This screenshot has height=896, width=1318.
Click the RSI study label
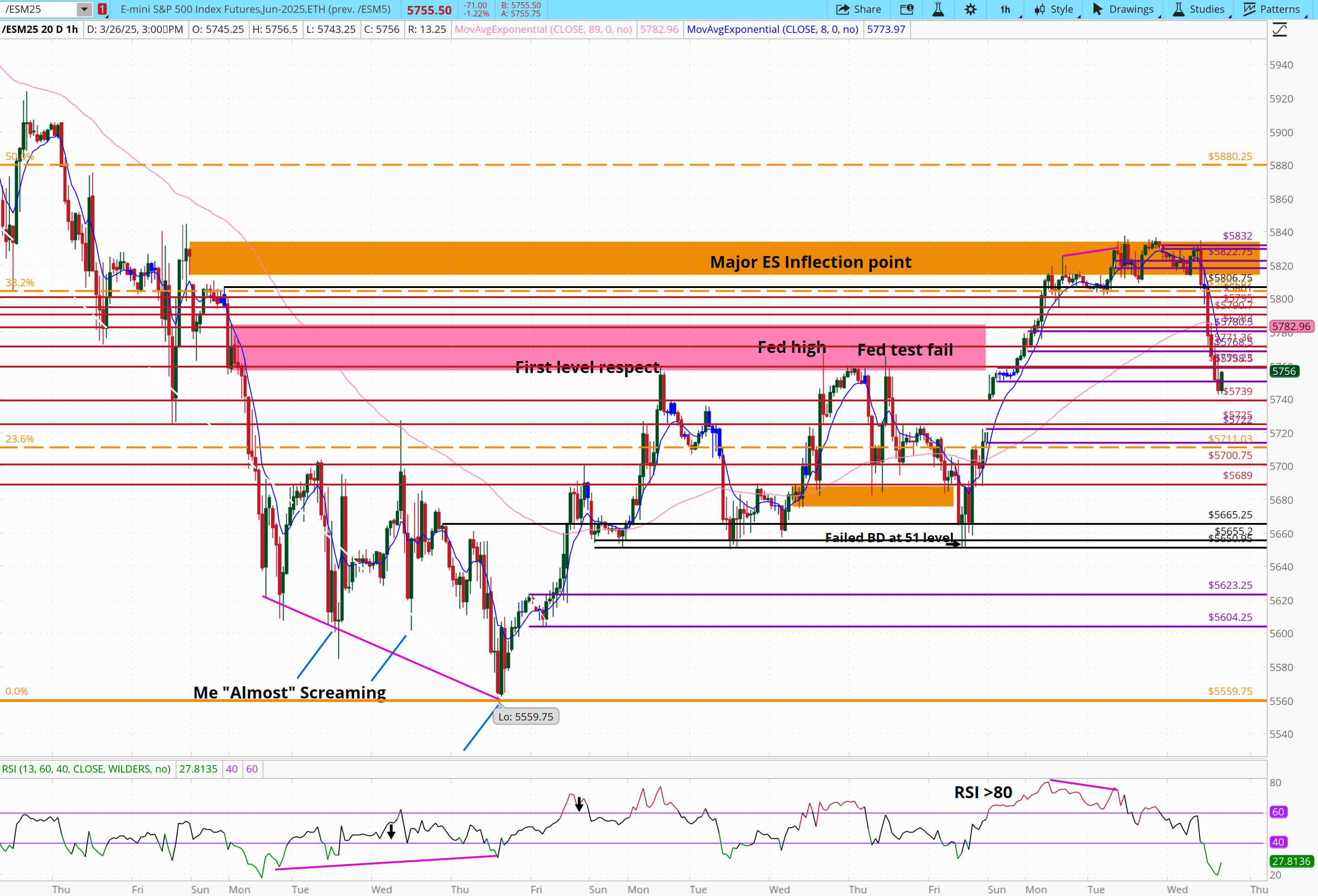[86, 769]
